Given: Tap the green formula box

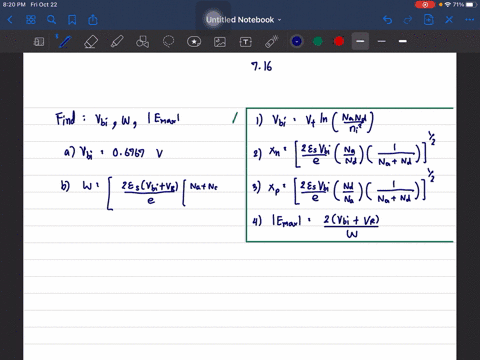Looking at the screenshot, I should pos(350,175).
